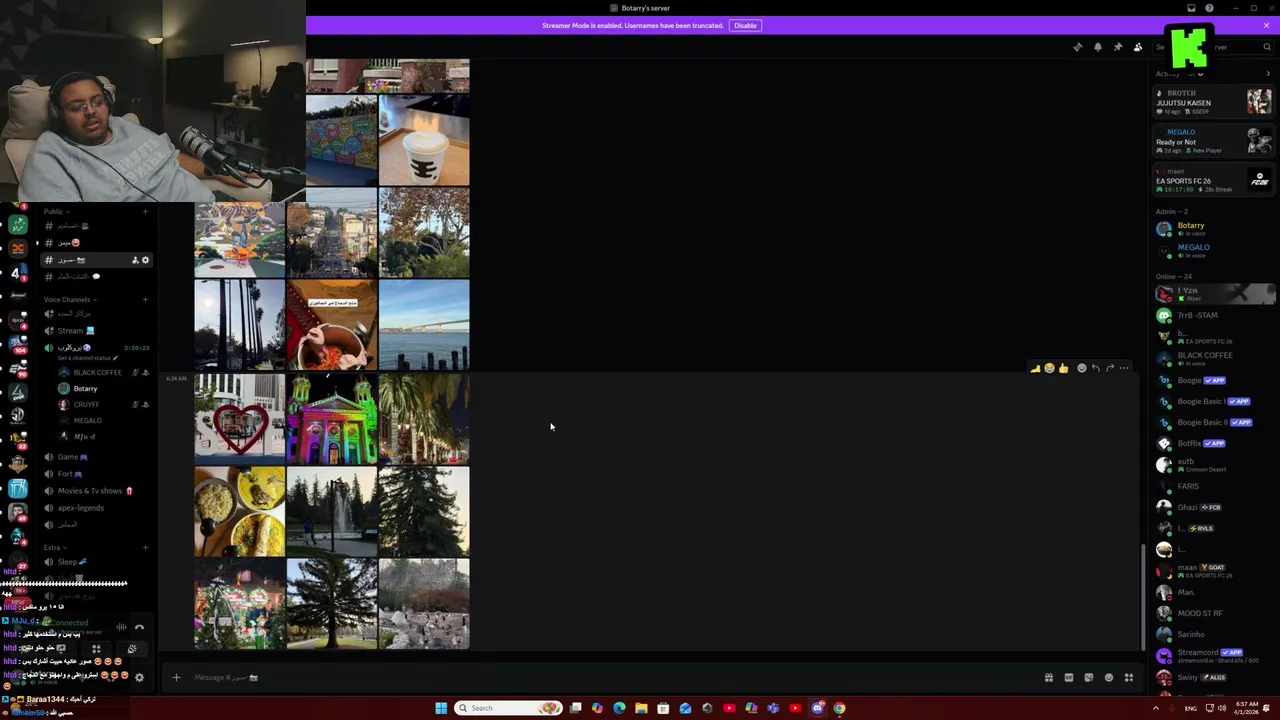Open Discord help question mark icon
This screenshot has height=720, width=1280.
point(1209,8)
